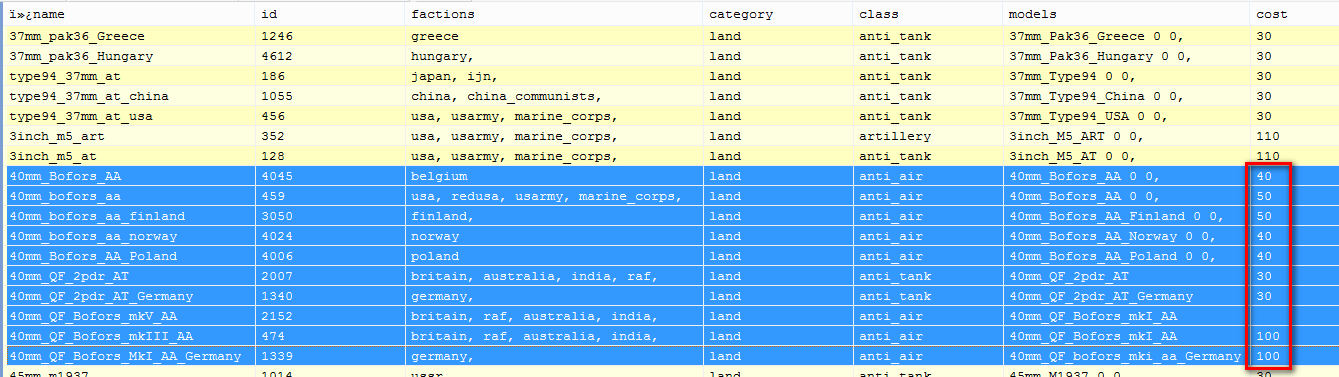Select the factions cell reading greece
The width and height of the screenshot is (1339, 377).
pos(555,36)
